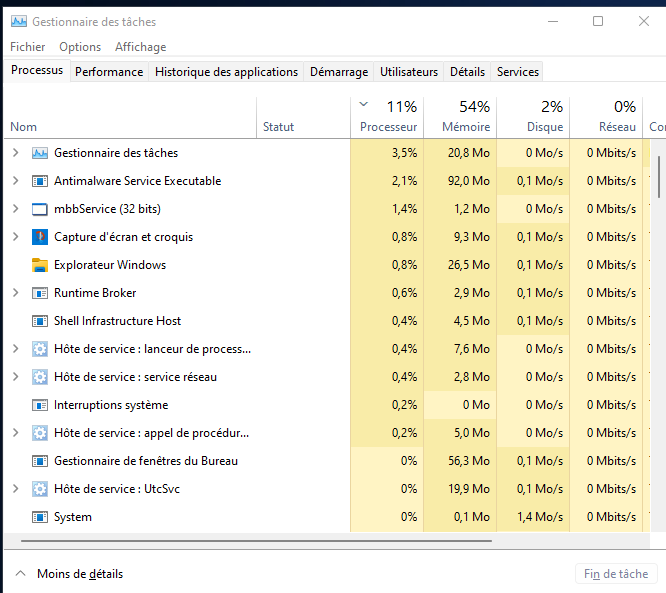Click the Fin de tâche button
The width and height of the screenshot is (666, 593).
[x=616, y=574]
